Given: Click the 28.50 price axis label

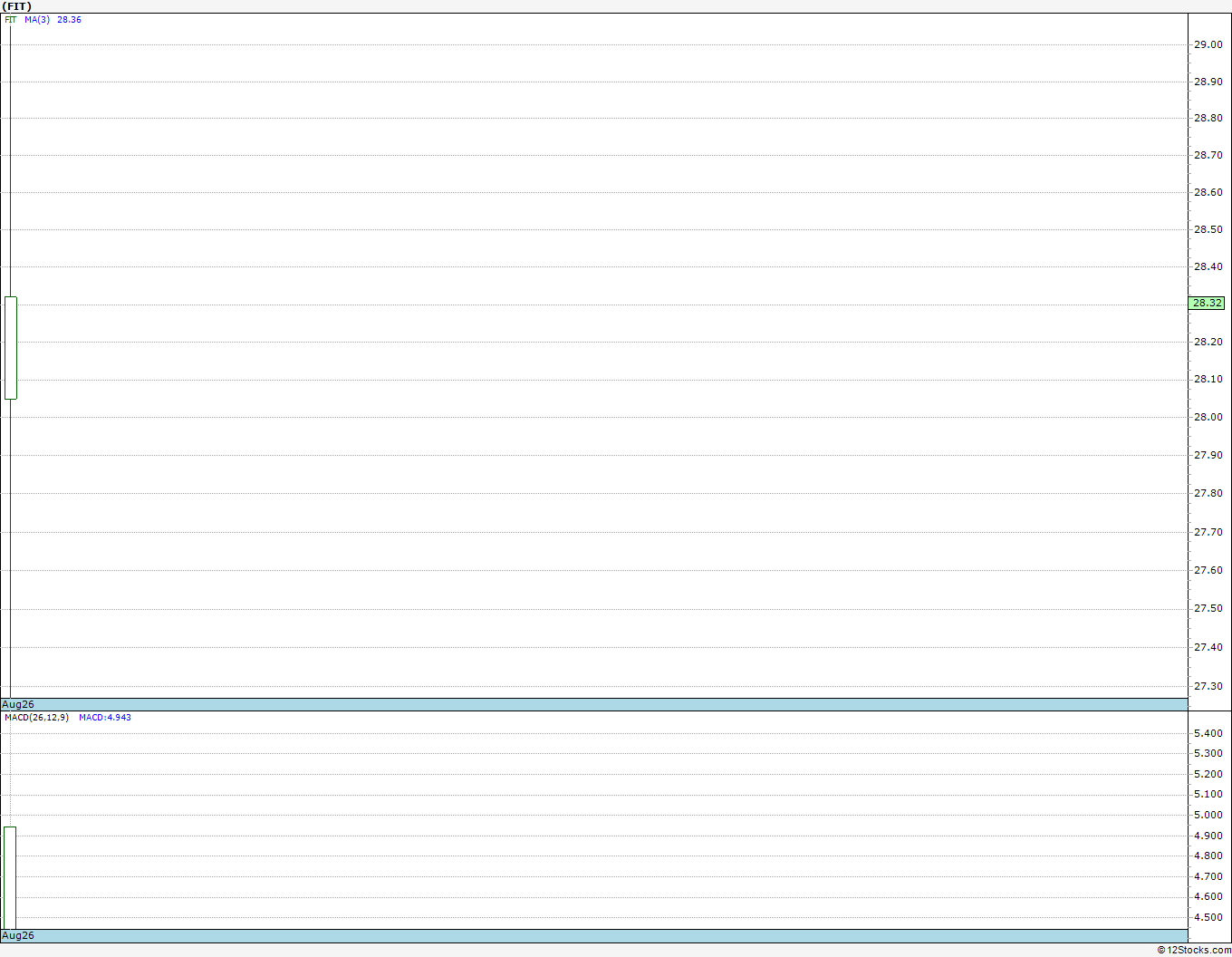Looking at the screenshot, I should click(x=1208, y=229).
